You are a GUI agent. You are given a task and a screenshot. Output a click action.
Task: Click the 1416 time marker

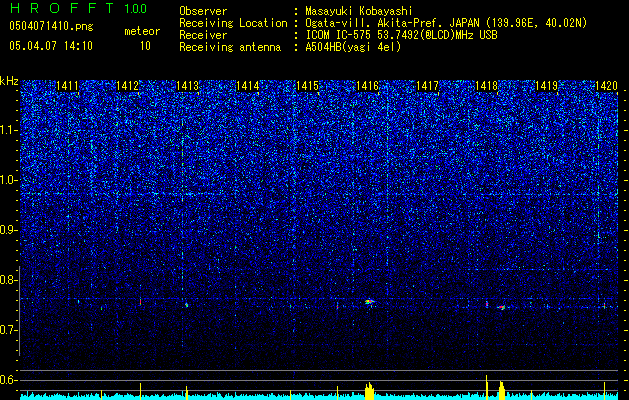click(x=367, y=86)
